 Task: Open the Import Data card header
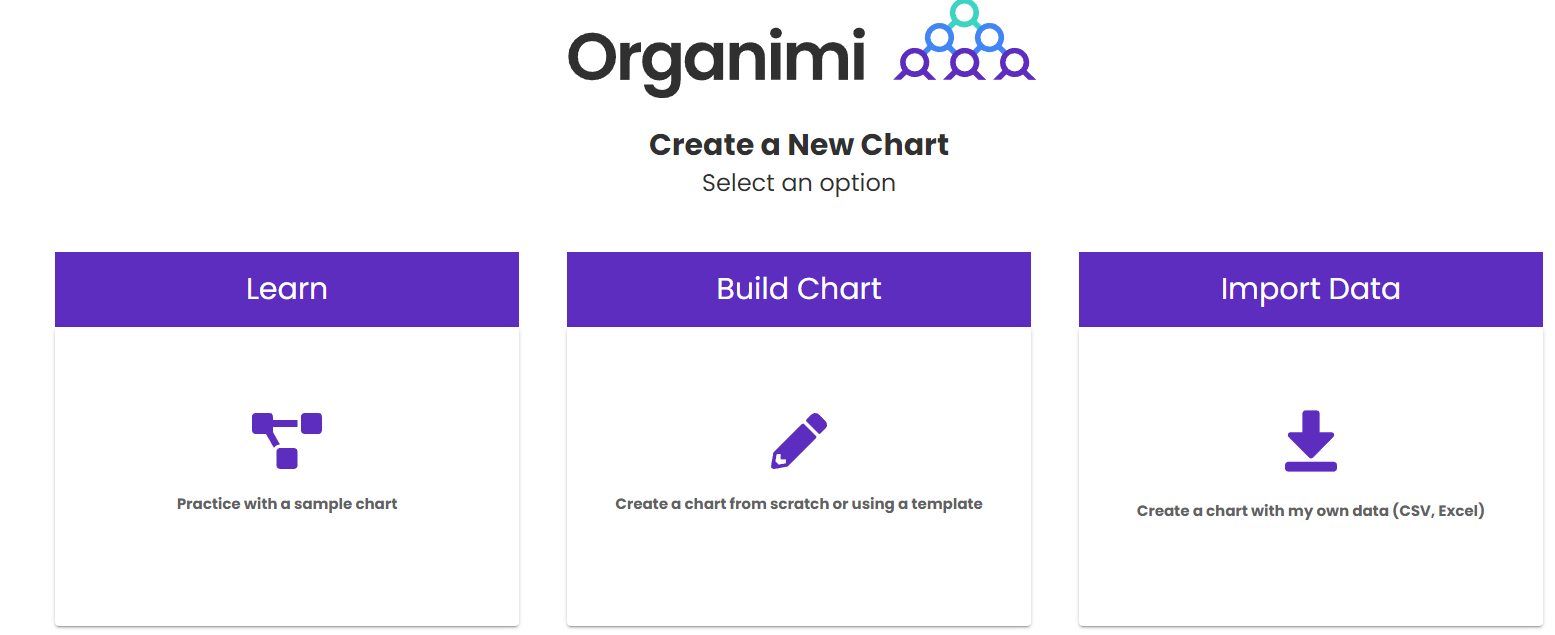[x=1311, y=289]
